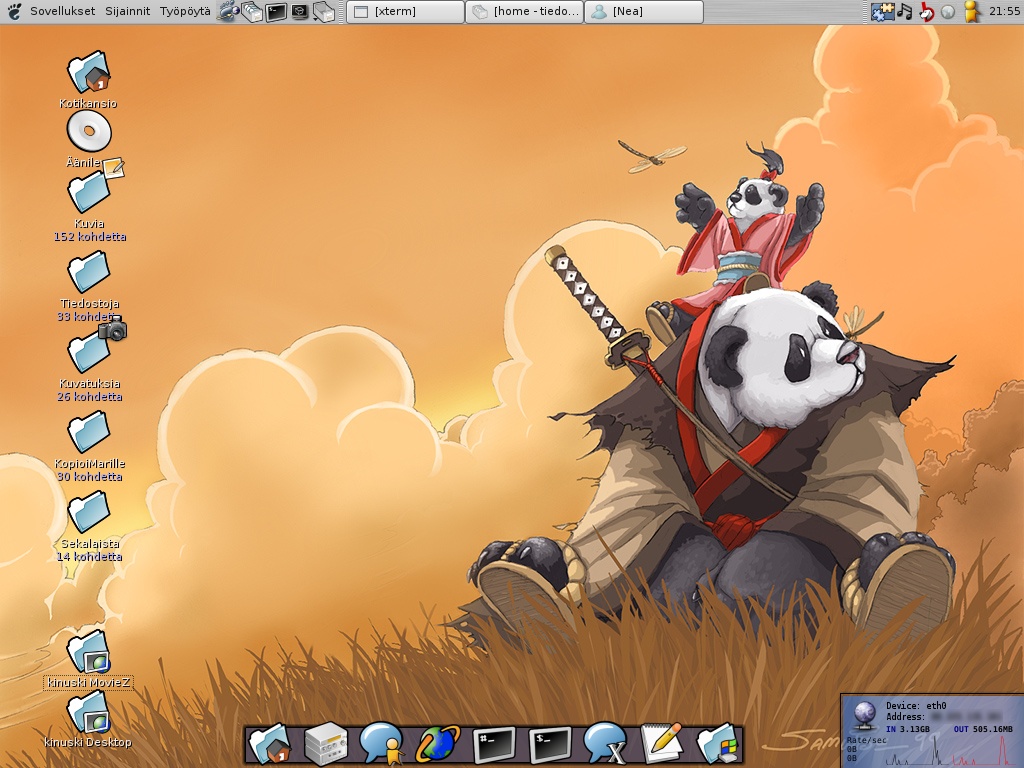Screen dimensions: 1024x768
Task: Open the Windows share folder dock icon
Action: click(719, 743)
